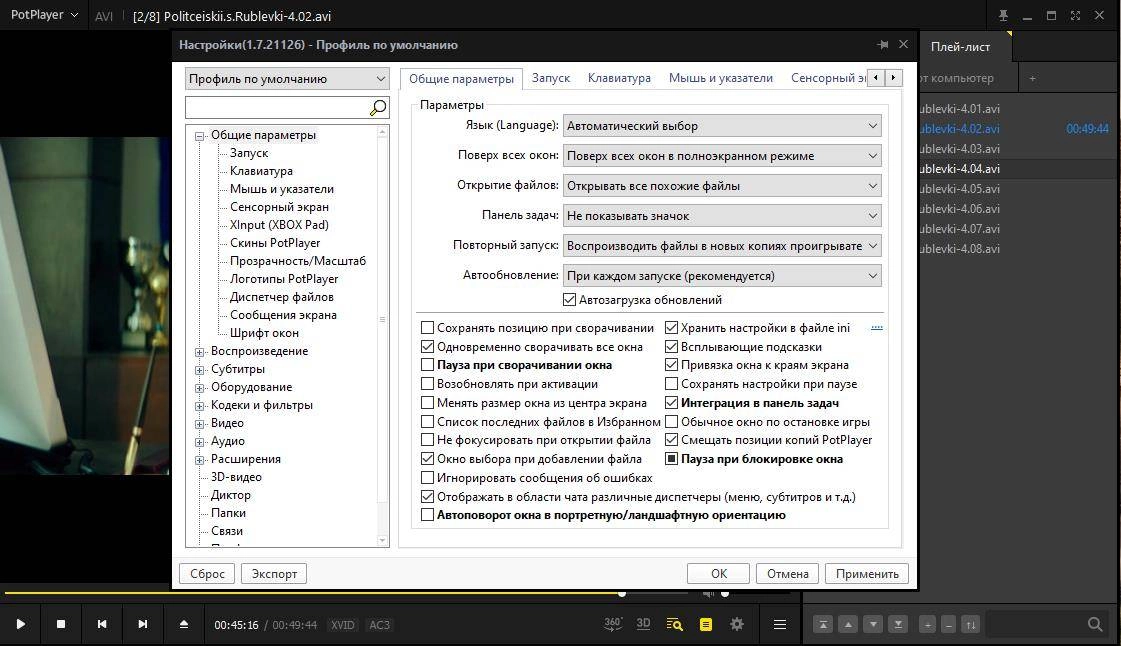
Task: Click the Сброс button
Action: pos(207,573)
